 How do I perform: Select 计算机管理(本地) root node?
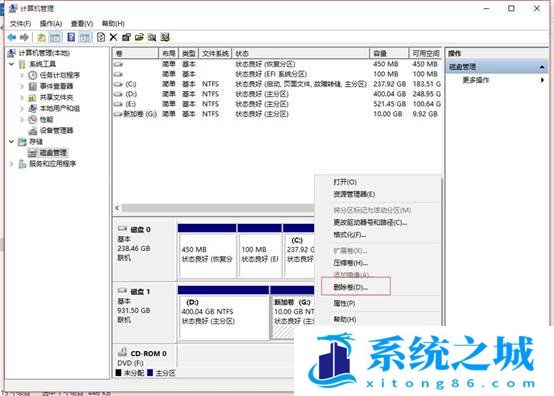click(44, 53)
